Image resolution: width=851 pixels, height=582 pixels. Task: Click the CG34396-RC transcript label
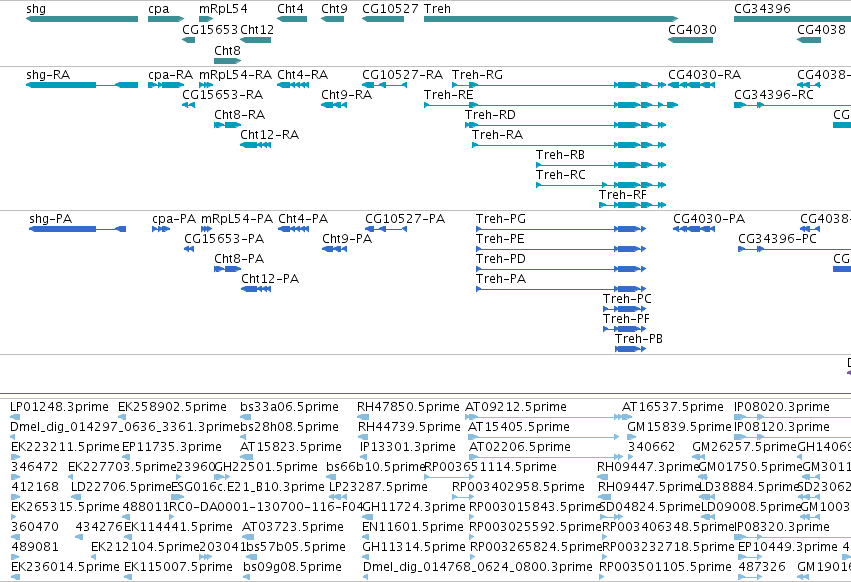point(774,95)
